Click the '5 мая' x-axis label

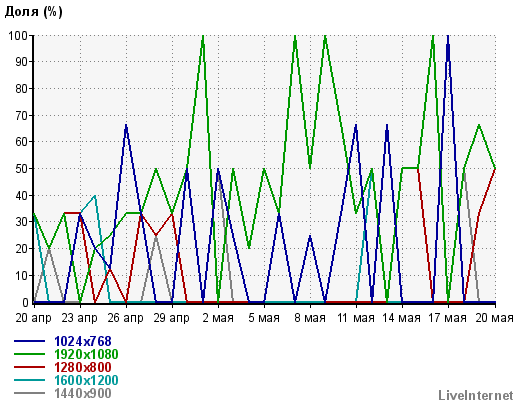[x=264, y=318]
